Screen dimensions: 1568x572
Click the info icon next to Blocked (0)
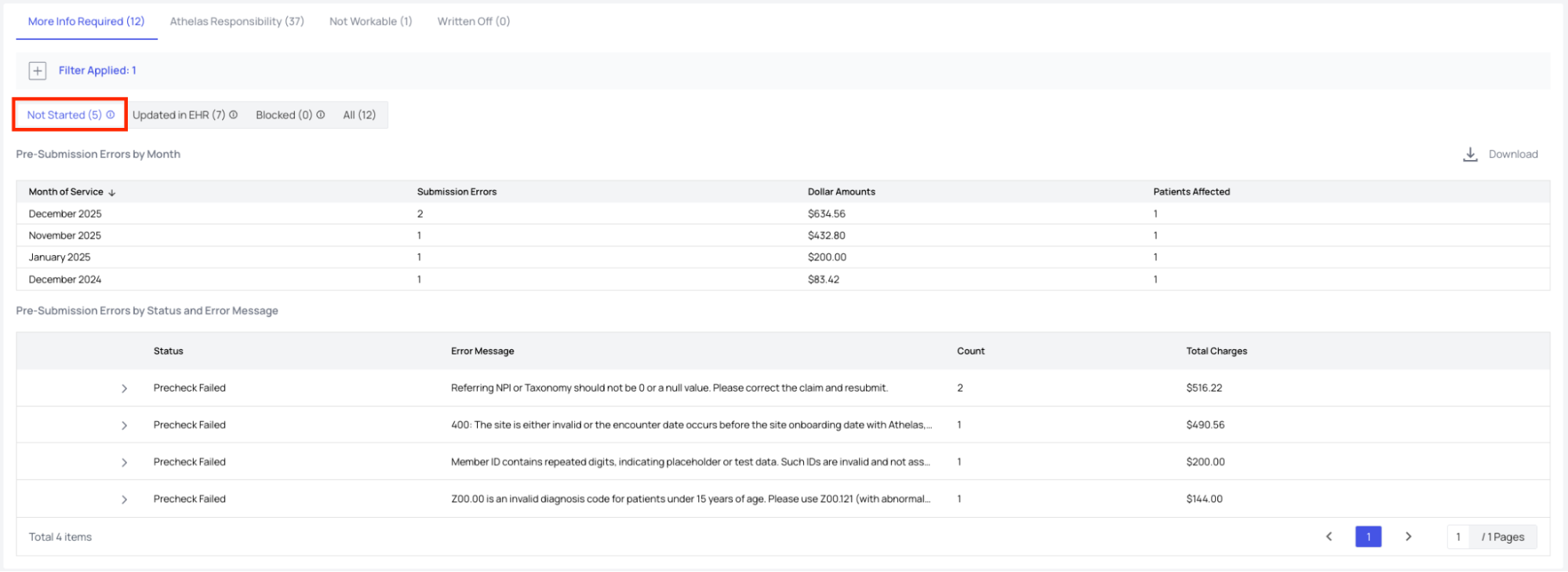pyautogui.click(x=320, y=115)
